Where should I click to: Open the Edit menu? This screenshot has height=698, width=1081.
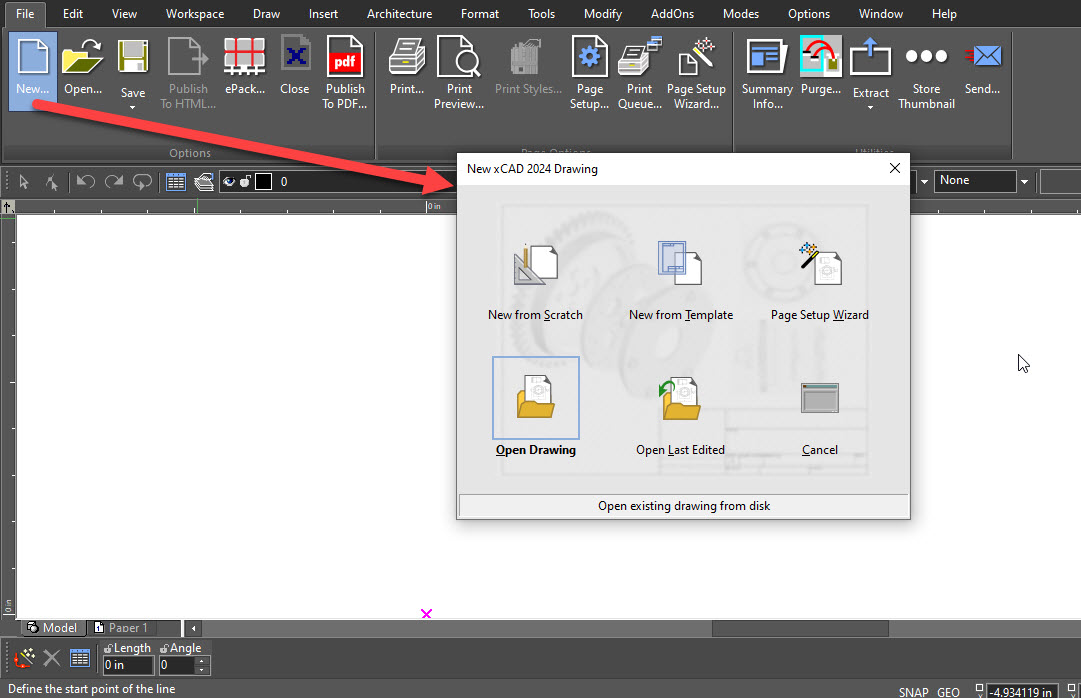click(72, 14)
